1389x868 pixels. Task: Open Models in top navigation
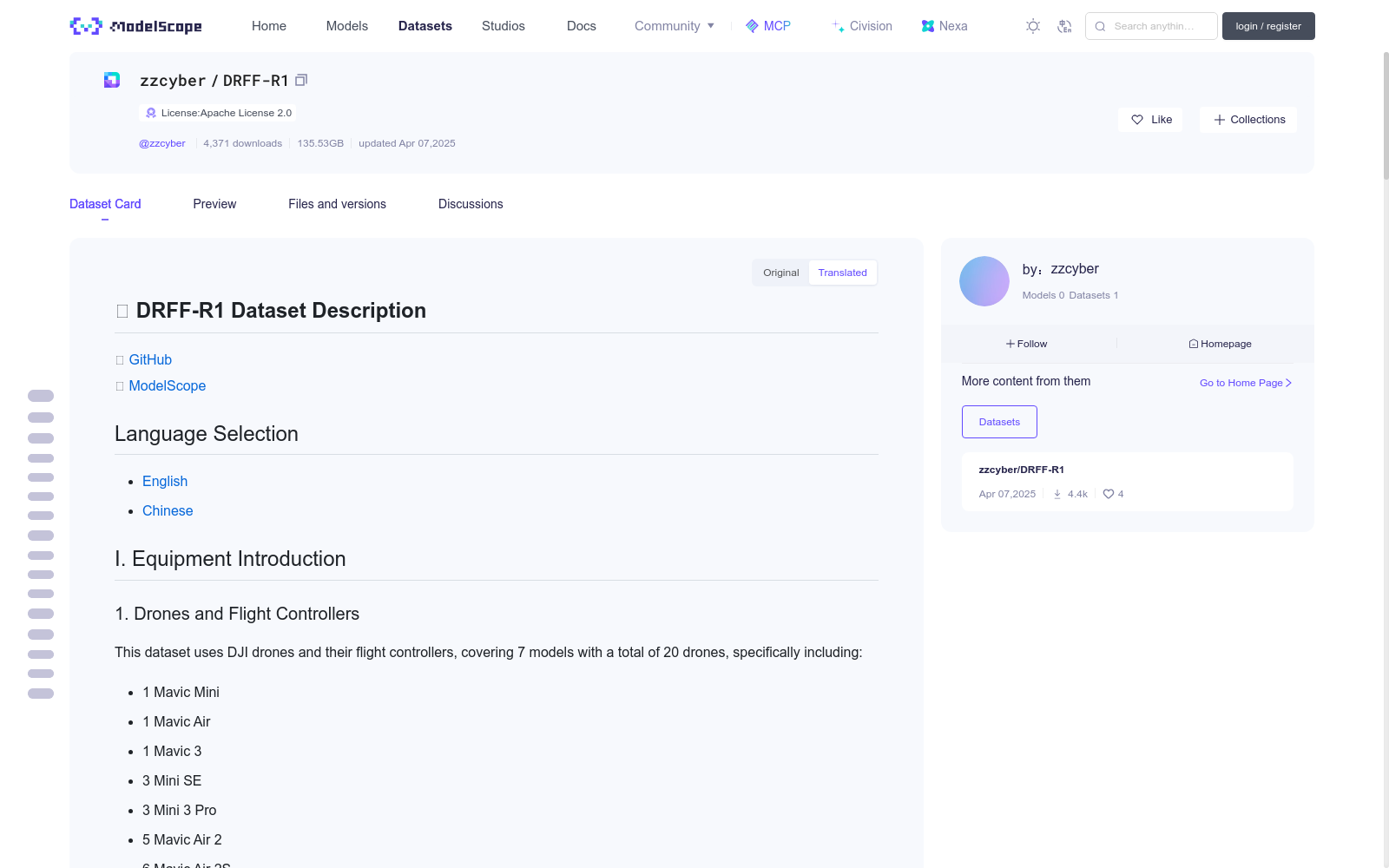(x=347, y=26)
